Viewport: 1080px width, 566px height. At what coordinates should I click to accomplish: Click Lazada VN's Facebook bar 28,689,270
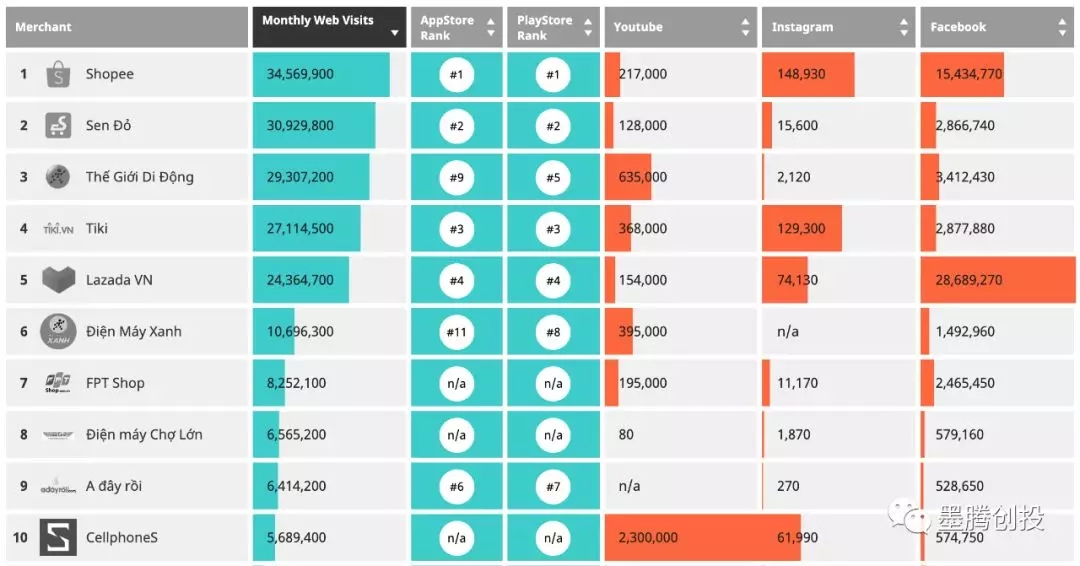(x=997, y=280)
